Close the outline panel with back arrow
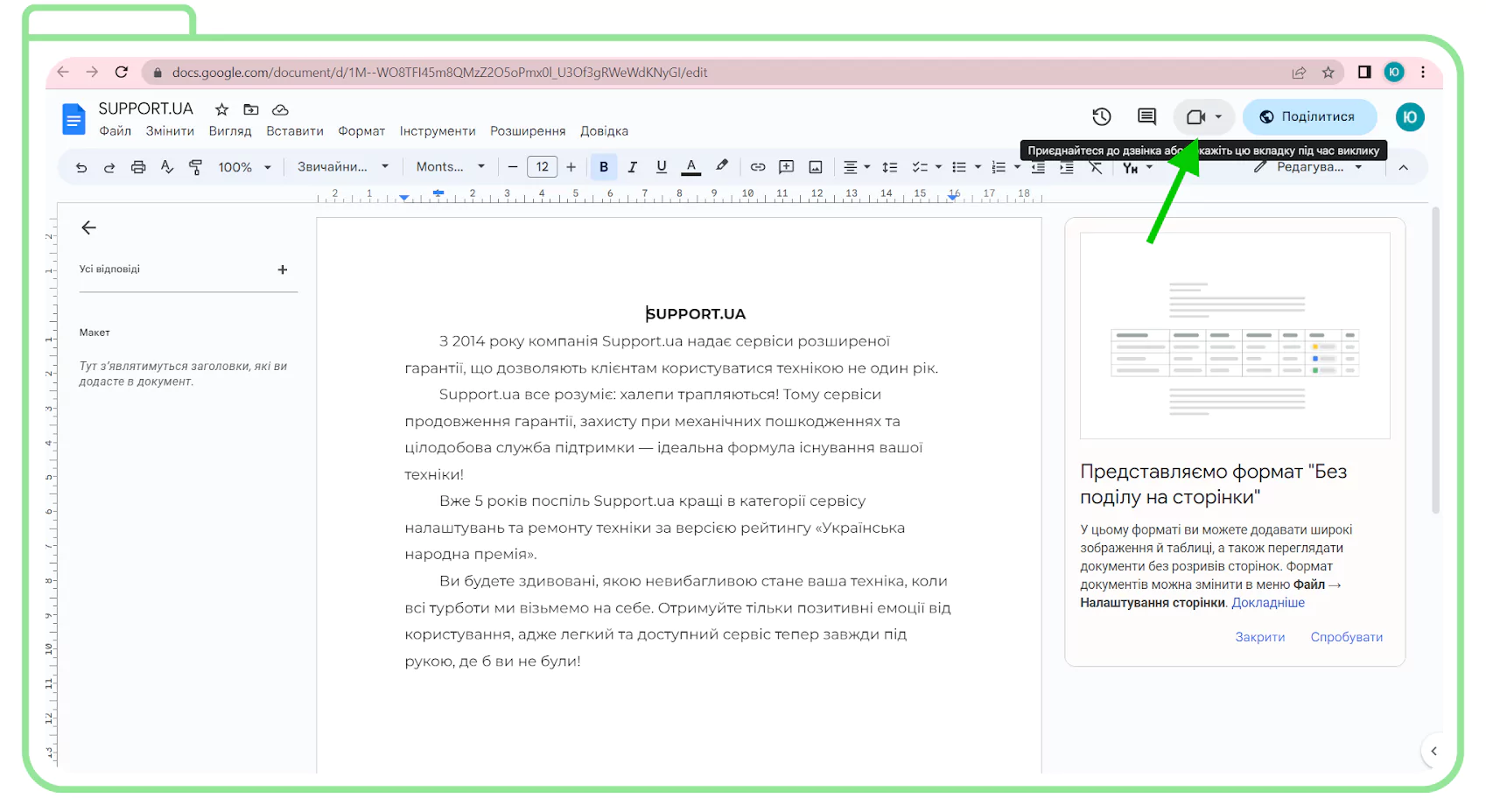The height and width of the screenshot is (812, 1486). pyautogui.click(x=88, y=227)
